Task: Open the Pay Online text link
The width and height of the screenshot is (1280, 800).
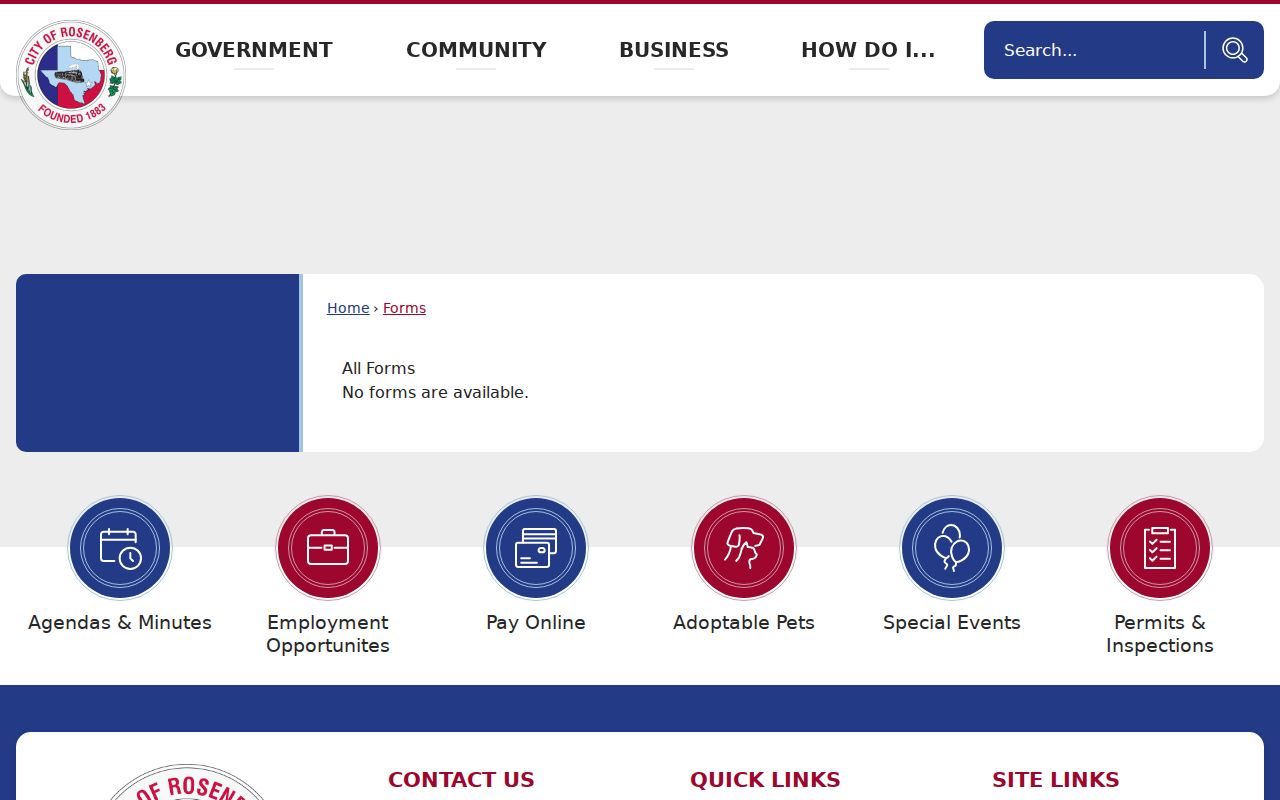Action: (x=536, y=622)
